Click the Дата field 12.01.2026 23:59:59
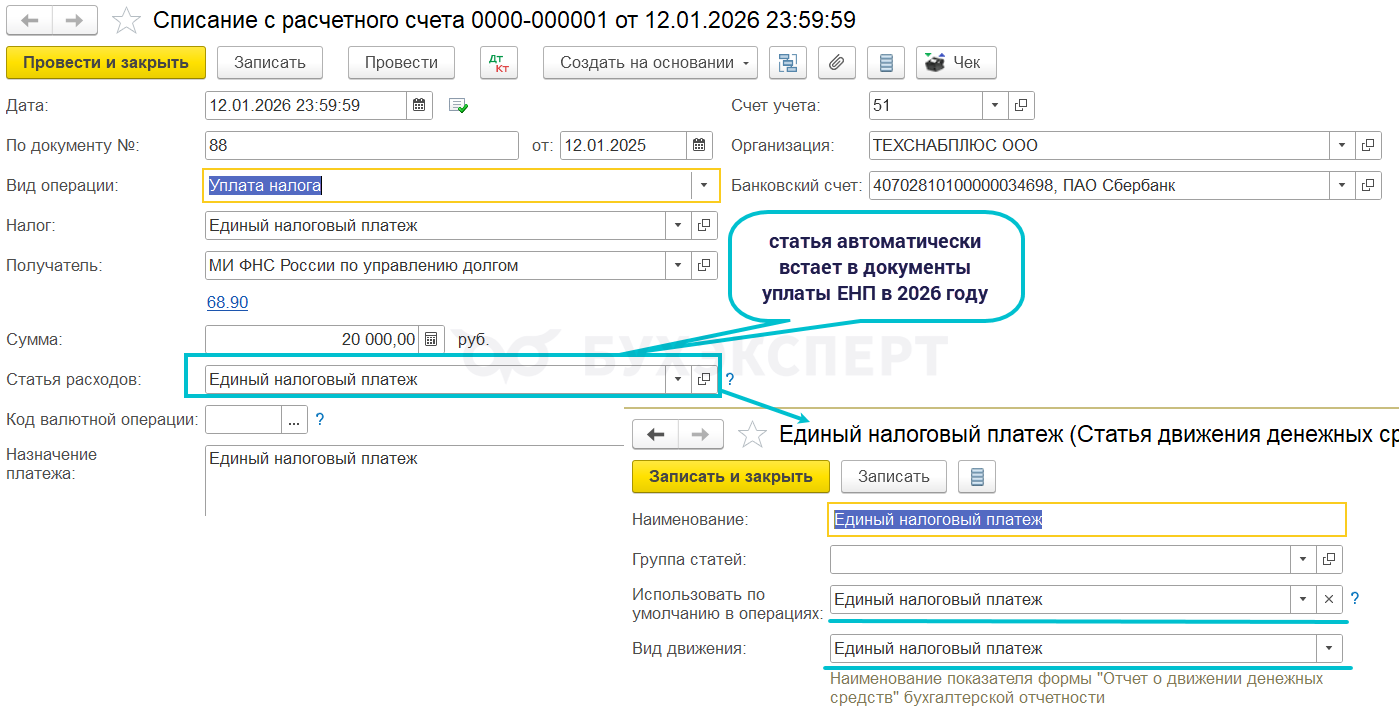 click(x=306, y=105)
